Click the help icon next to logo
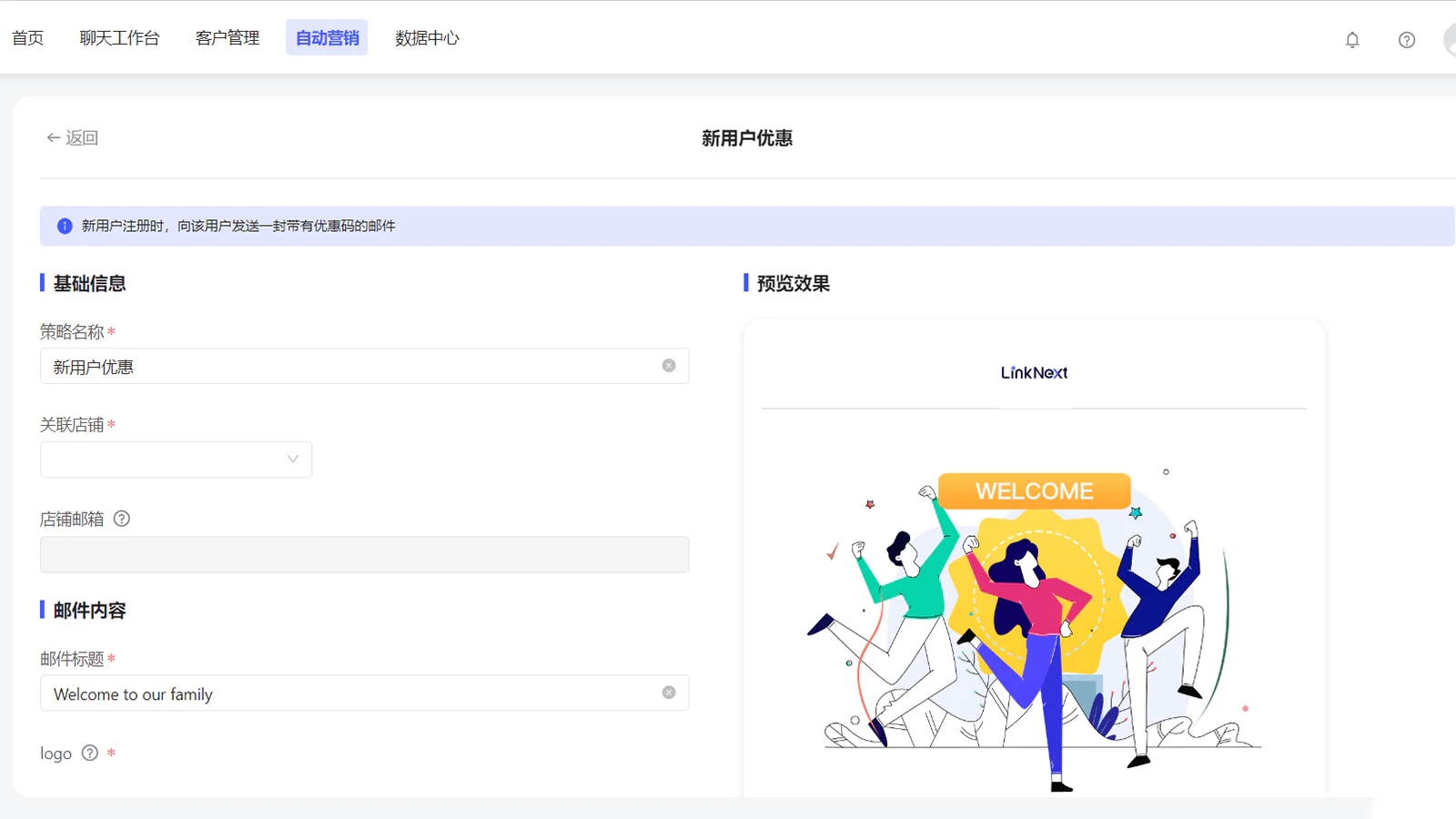 pos(90,753)
